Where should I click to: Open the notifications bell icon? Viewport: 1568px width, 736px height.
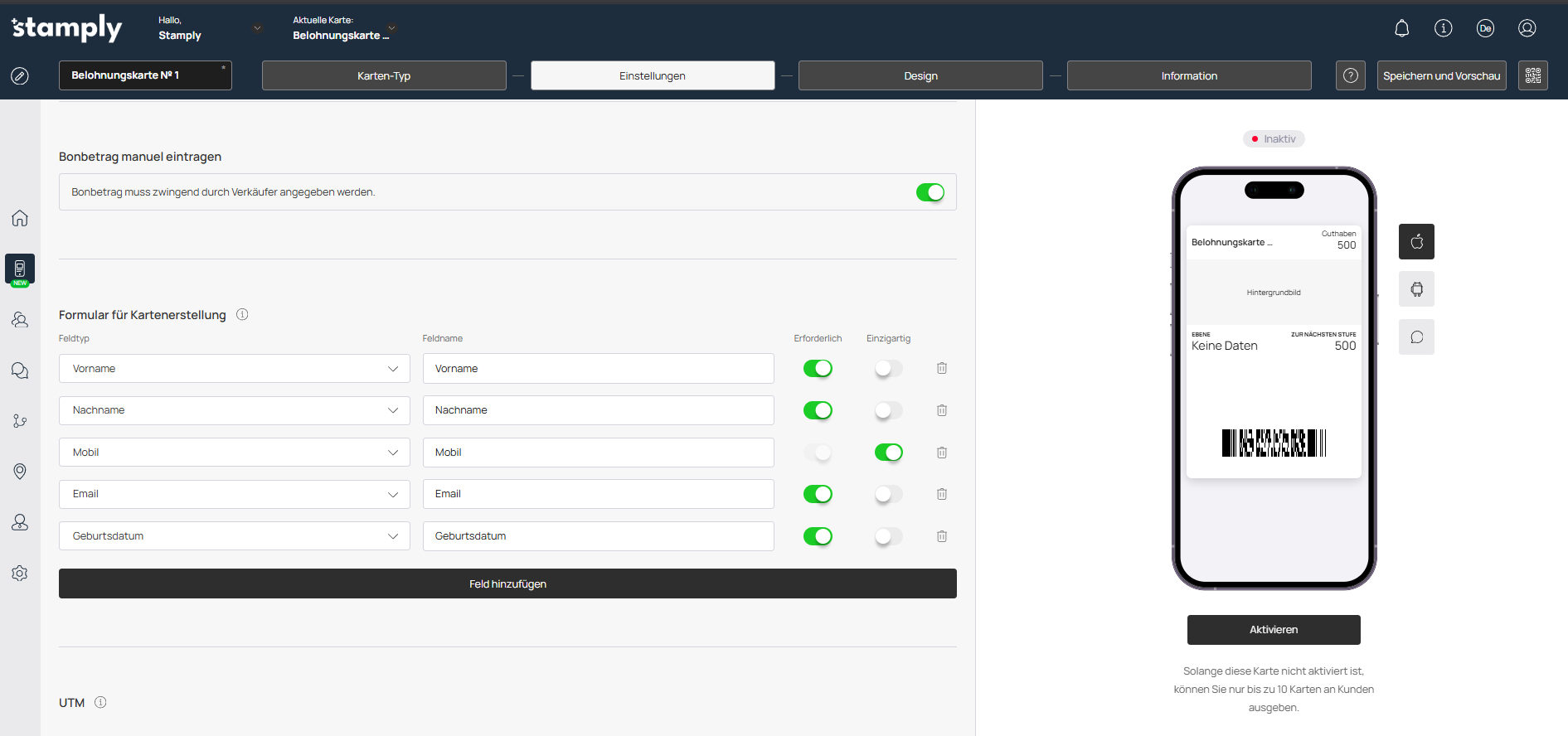(1401, 28)
